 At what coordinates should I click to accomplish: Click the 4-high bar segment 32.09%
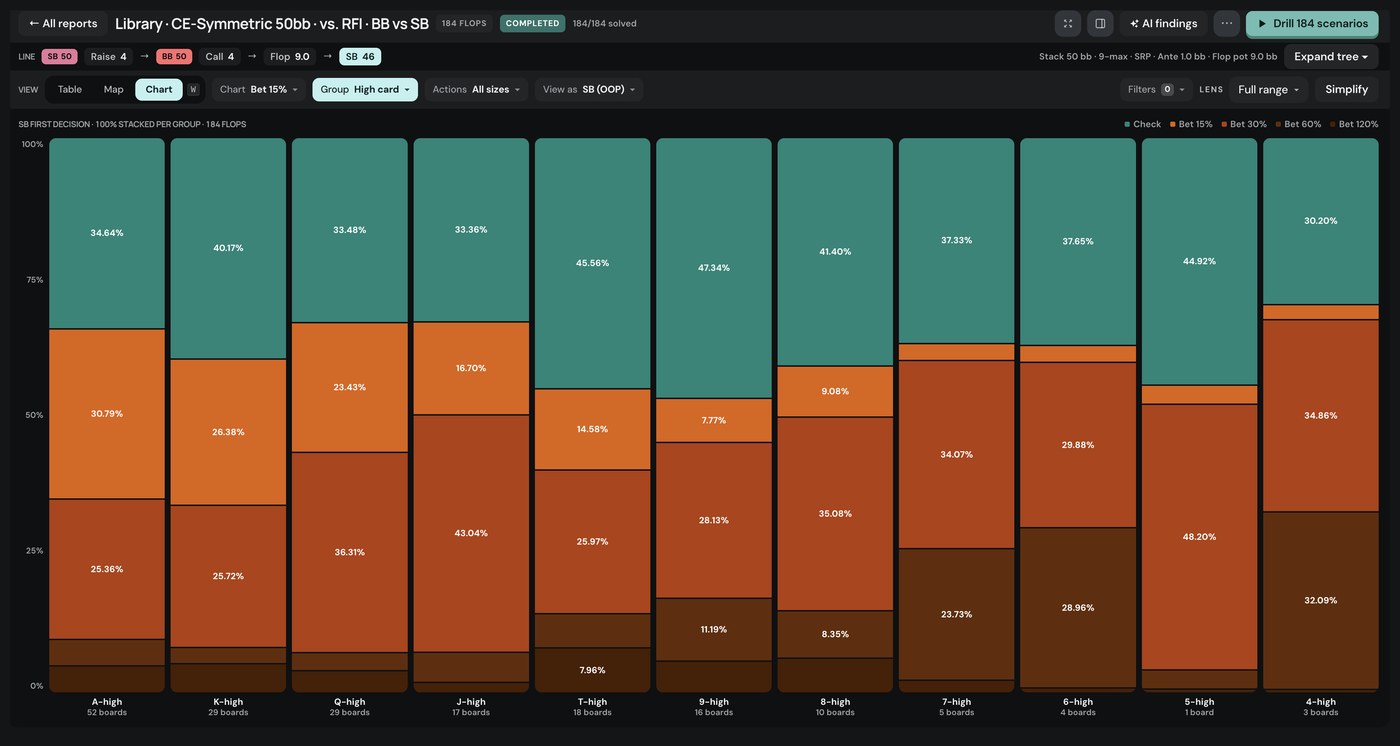tap(1320, 600)
